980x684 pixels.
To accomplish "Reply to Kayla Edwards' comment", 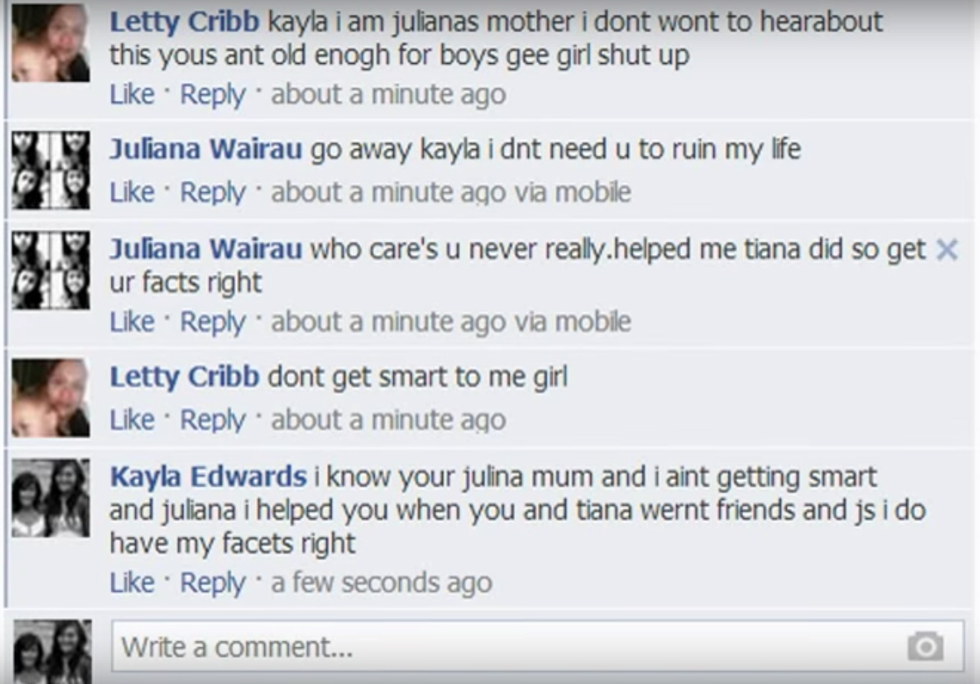I will pos(212,583).
